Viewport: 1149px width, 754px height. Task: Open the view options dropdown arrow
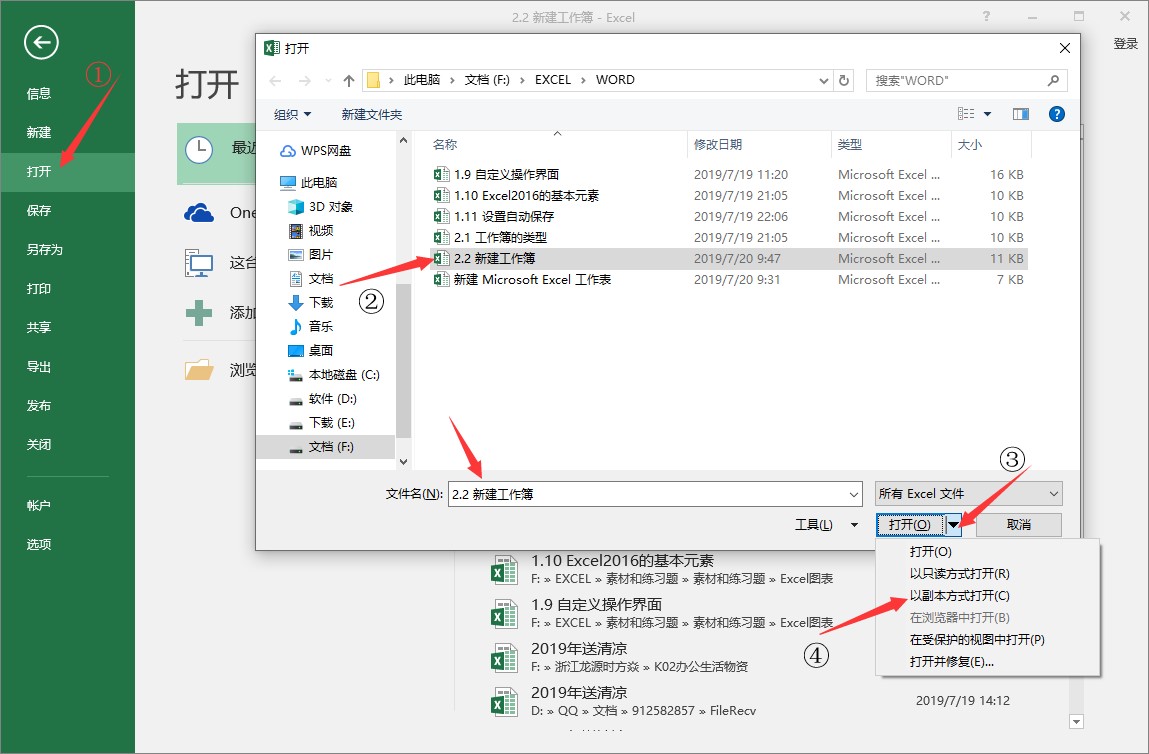click(x=988, y=115)
